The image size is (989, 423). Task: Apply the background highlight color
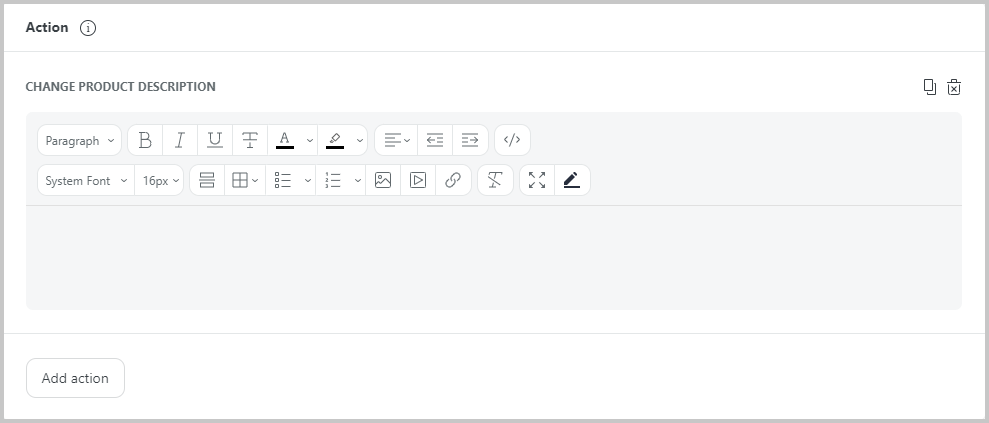coord(335,141)
